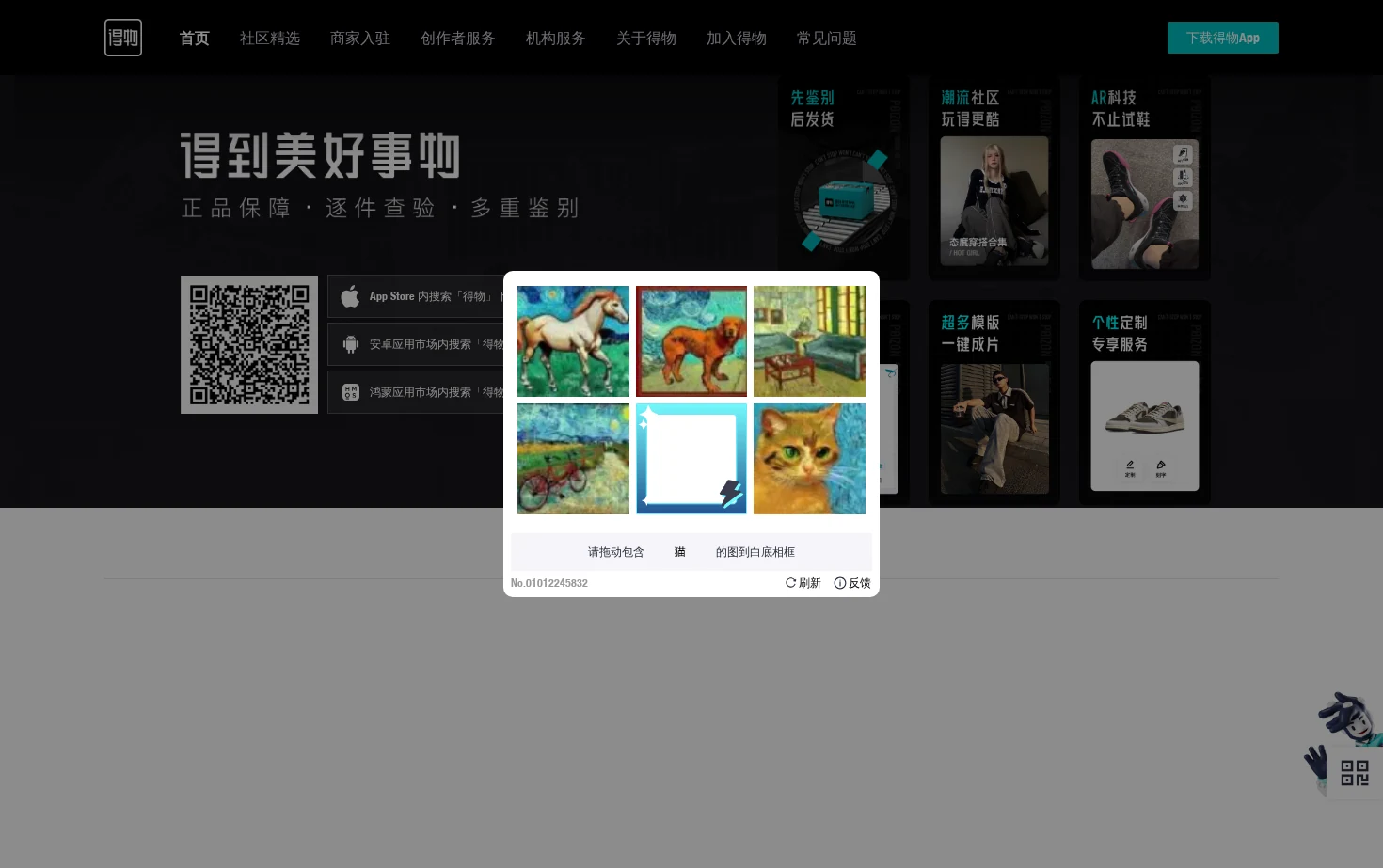This screenshot has height=868, width=1383.
Task: Click the captcha instruction 请拖动包含 text
Action: click(616, 552)
